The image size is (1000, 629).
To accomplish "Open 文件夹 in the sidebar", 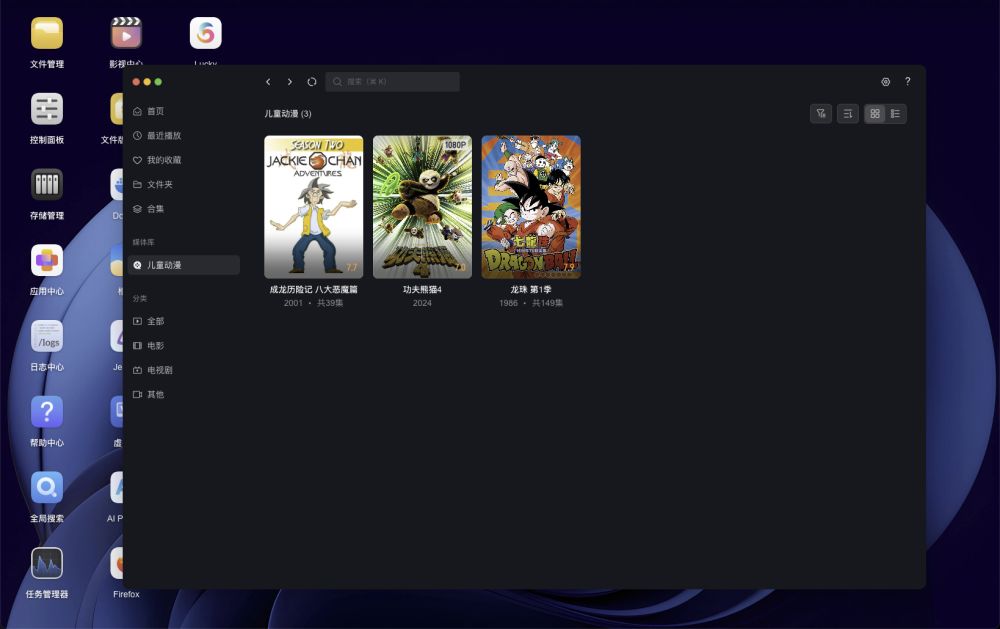I will (184, 184).
